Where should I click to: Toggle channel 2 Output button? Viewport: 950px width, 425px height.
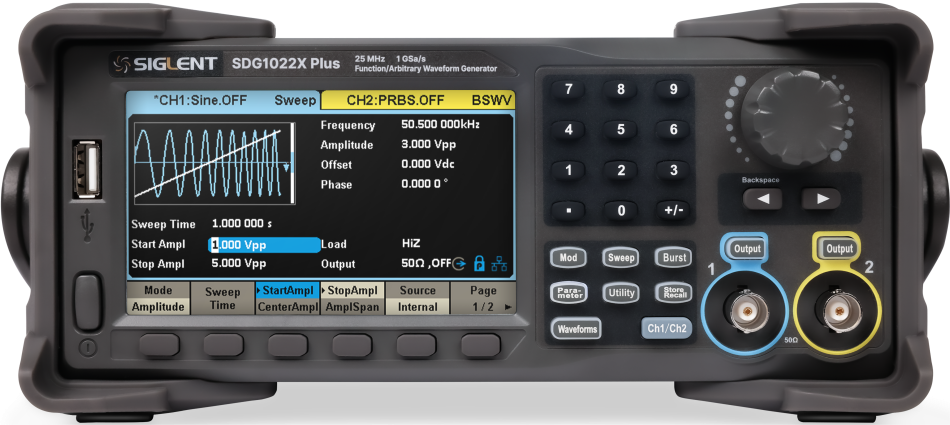coord(839,249)
